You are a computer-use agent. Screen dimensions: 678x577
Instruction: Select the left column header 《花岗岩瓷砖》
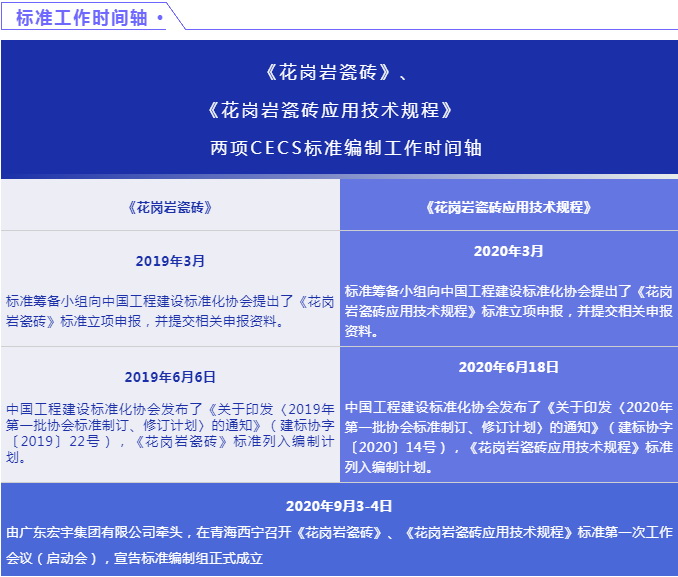click(170, 207)
